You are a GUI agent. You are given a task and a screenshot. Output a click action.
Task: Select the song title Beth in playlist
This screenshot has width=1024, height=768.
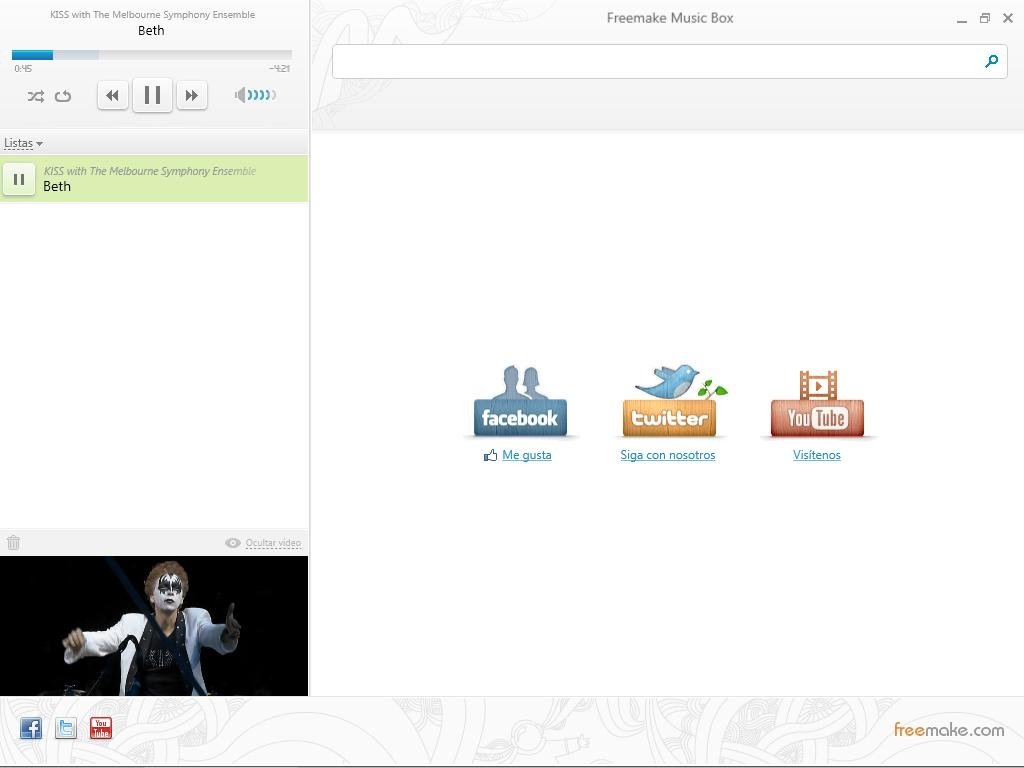point(57,187)
